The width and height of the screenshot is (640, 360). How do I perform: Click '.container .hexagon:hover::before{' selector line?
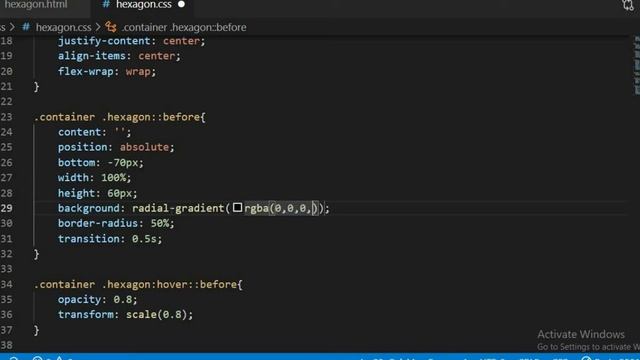(x=138, y=284)
